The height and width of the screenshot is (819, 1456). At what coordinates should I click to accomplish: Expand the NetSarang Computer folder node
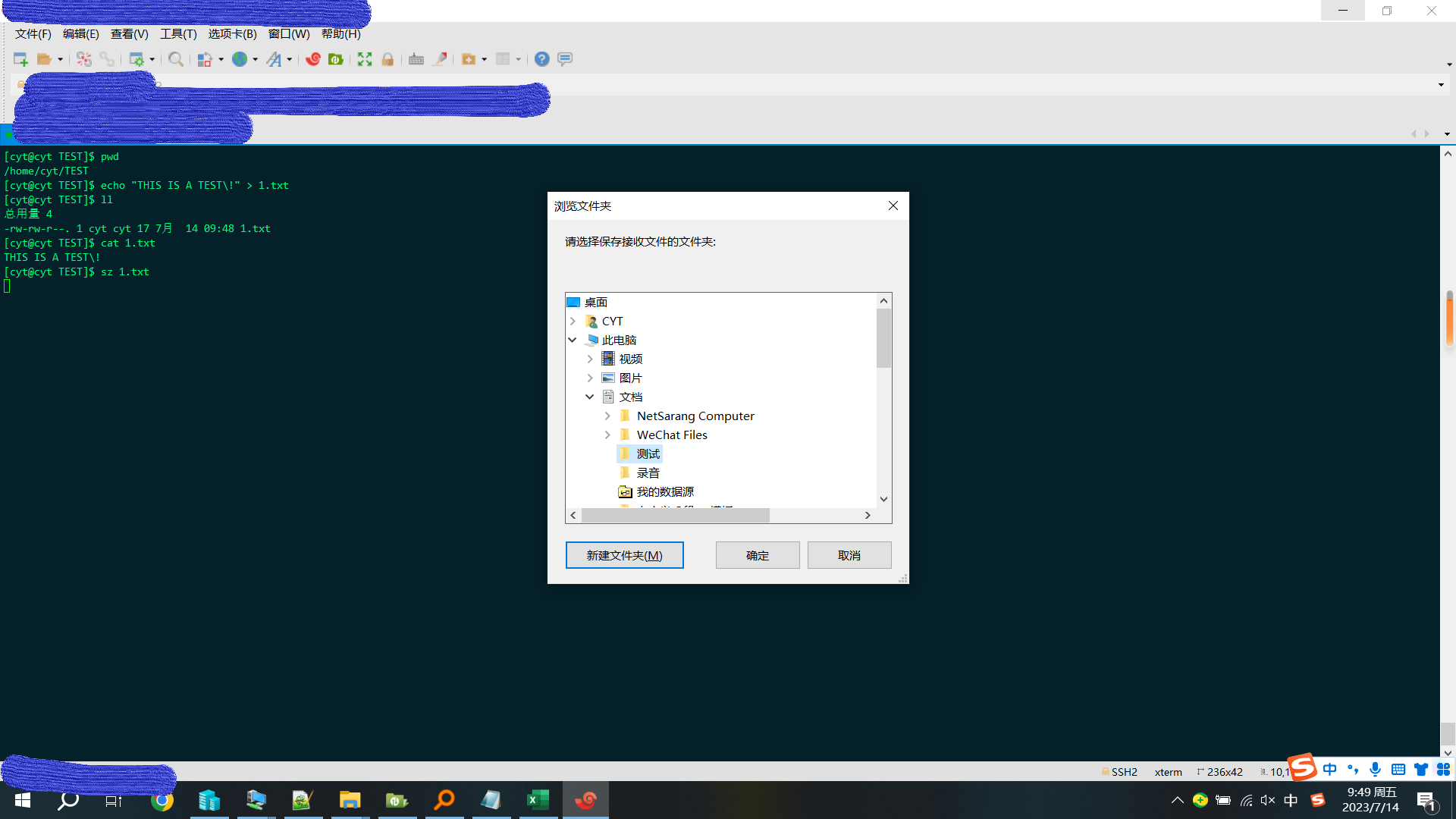click(x=607, y=416)
